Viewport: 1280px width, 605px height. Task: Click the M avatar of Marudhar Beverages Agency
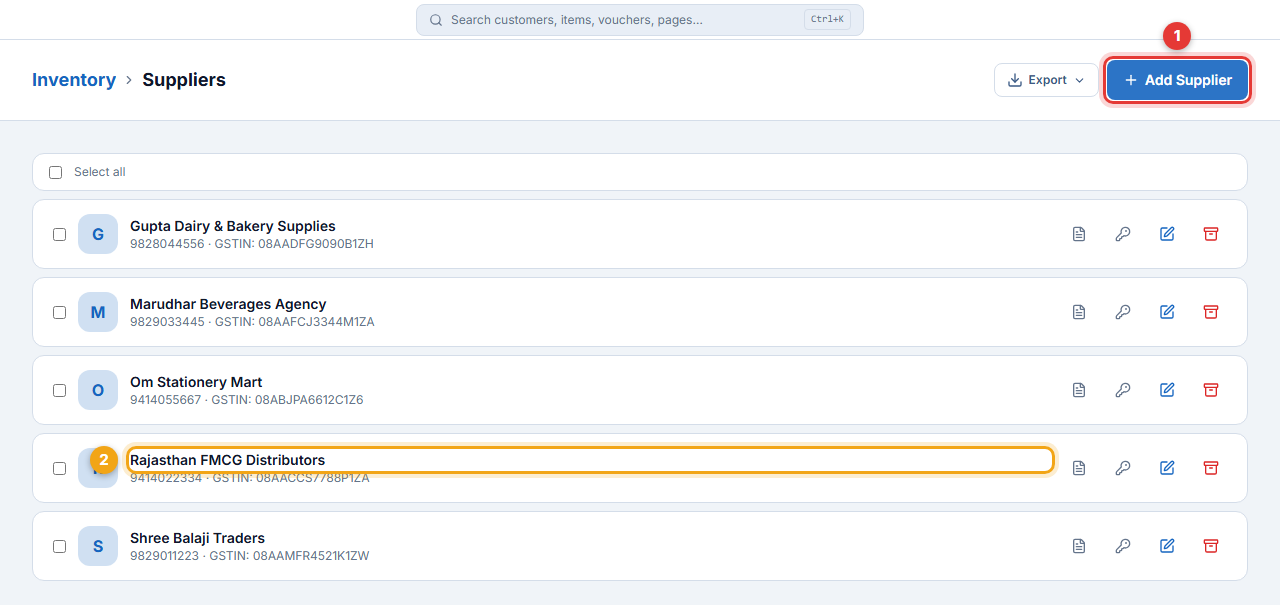(98, 312)
